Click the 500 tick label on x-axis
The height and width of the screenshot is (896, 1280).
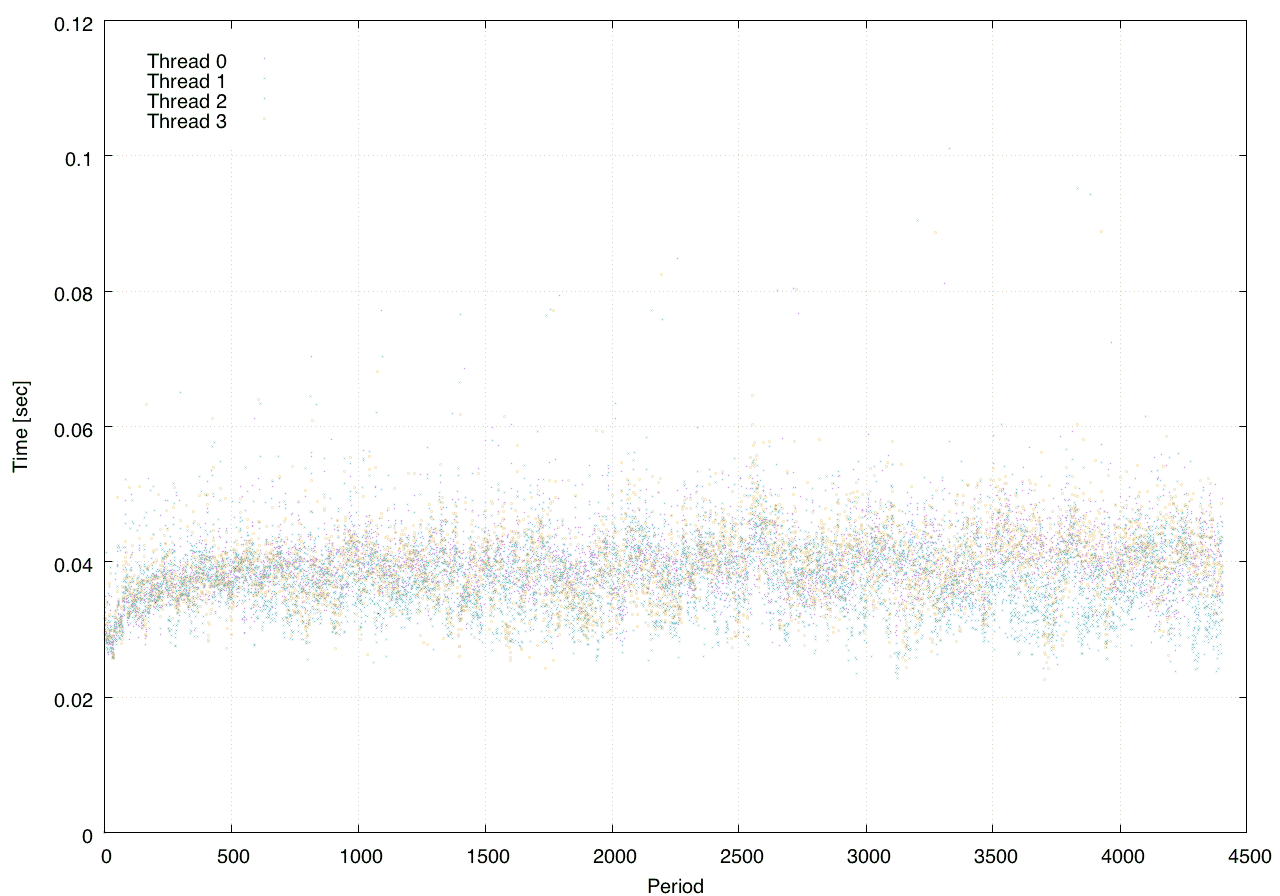pyautogui.click(x=232, y=857)
